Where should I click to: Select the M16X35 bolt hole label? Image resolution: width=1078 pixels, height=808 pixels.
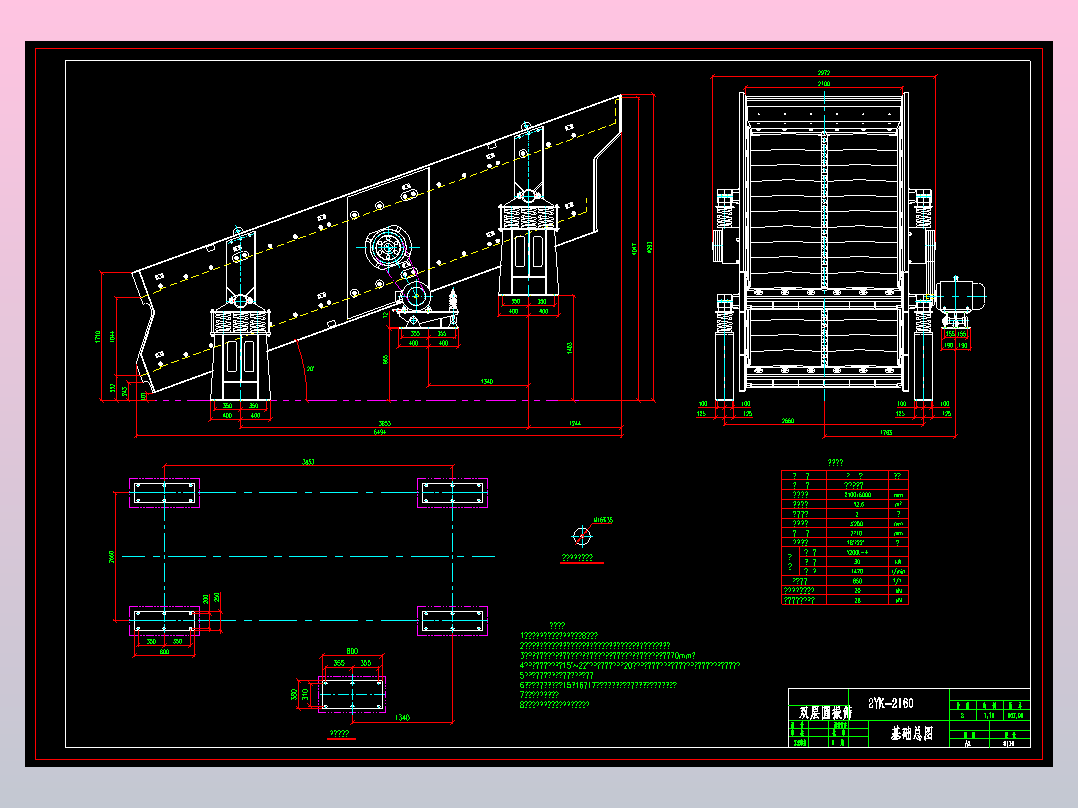(602, 520)
